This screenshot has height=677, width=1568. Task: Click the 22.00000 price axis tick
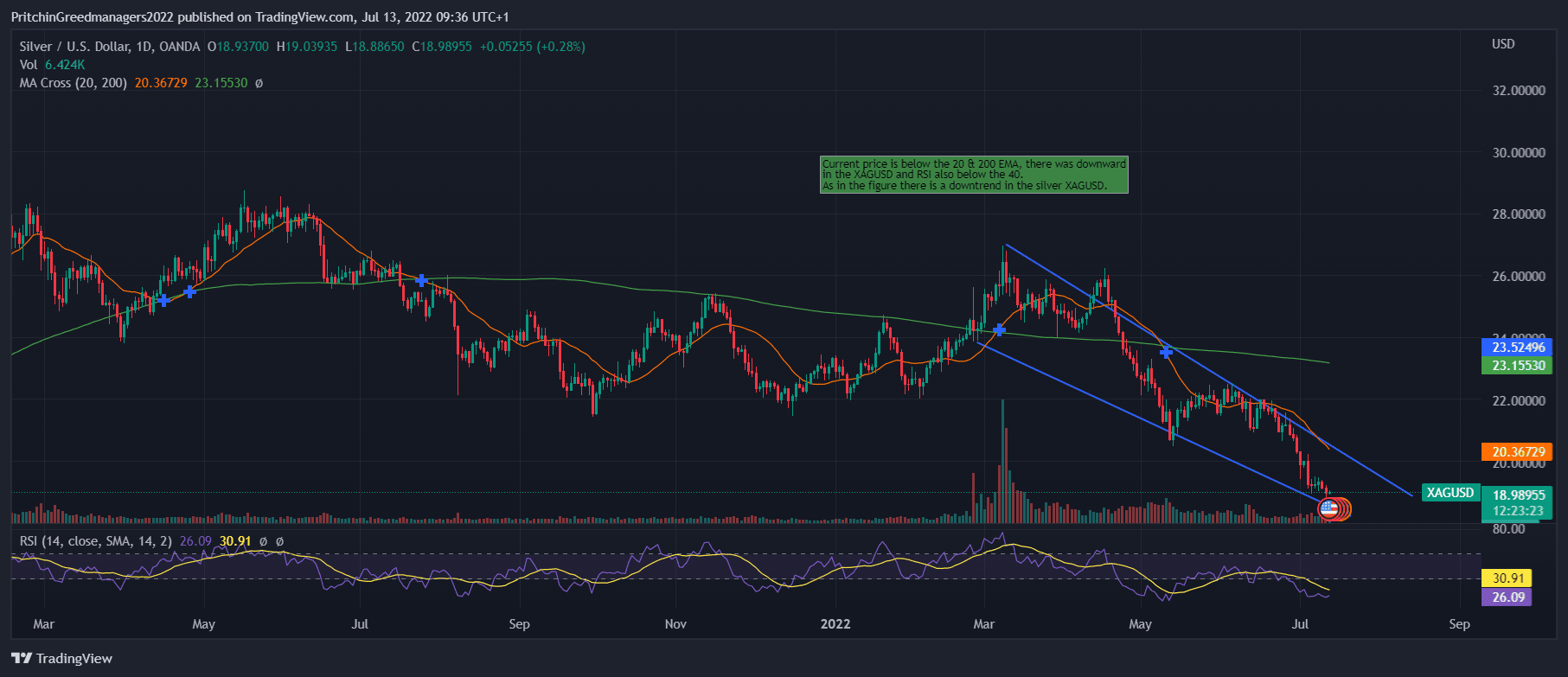pyautogui.click(x=1519, y=401)
